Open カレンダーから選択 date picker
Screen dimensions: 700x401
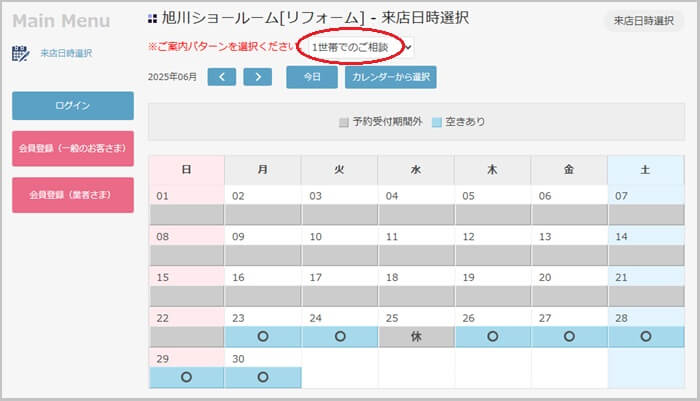[390, 77]
